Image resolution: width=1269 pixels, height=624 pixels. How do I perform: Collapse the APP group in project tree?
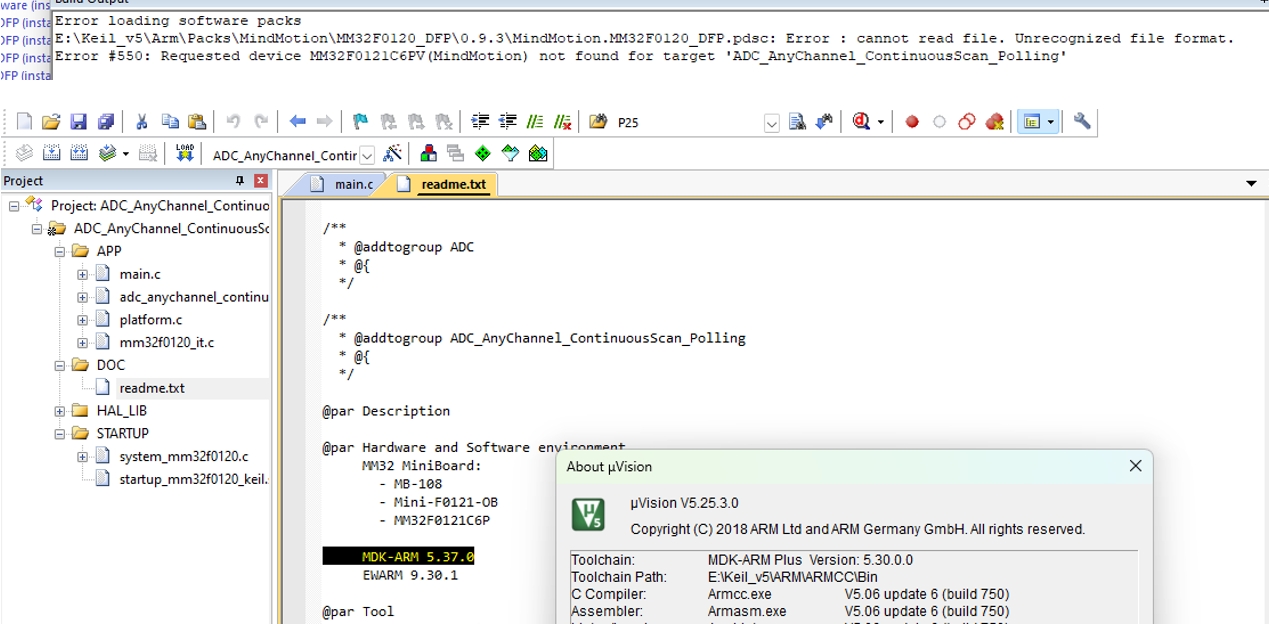point(60,251)
